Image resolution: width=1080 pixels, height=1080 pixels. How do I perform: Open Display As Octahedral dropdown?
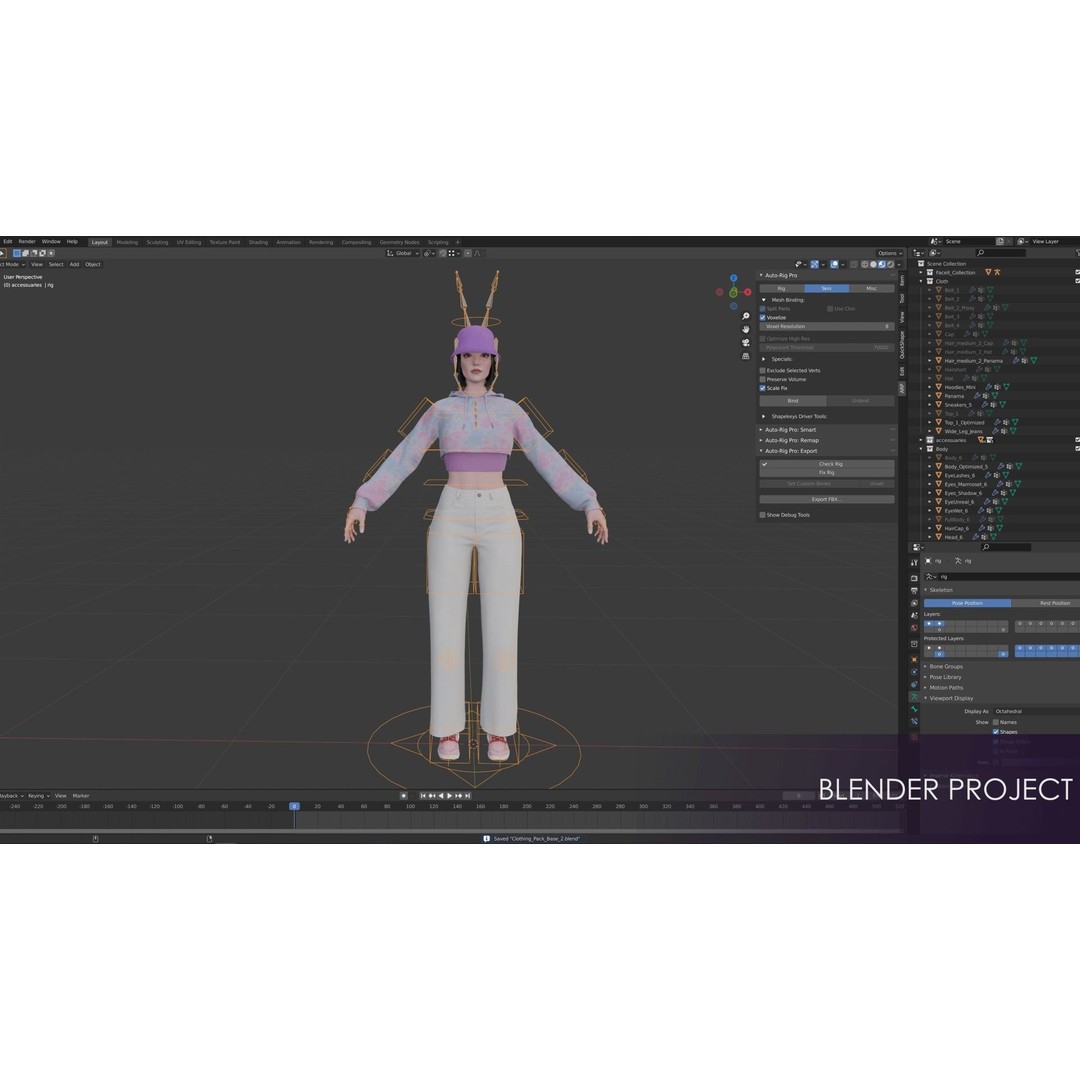click(x=1036, y=712)
